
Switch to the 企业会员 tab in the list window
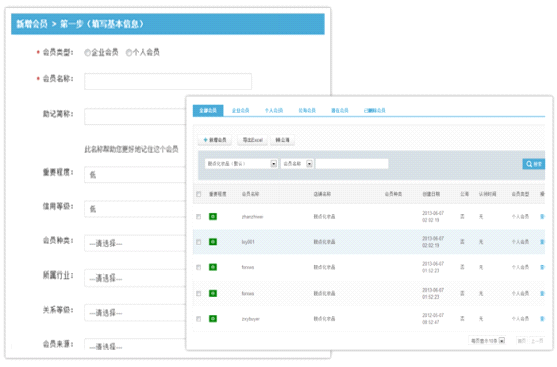click(240, 110)
